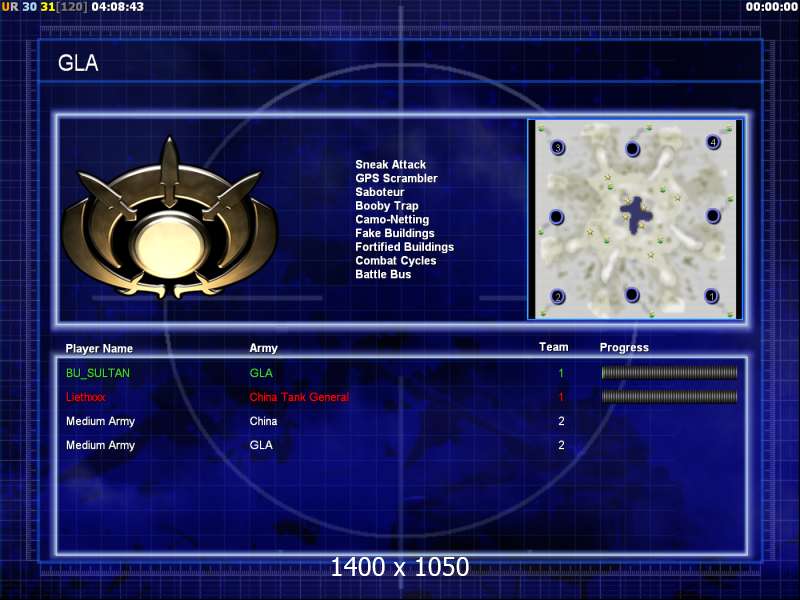
Task: Click the Camo-Netting ability text
Action: tap(392, 219)
